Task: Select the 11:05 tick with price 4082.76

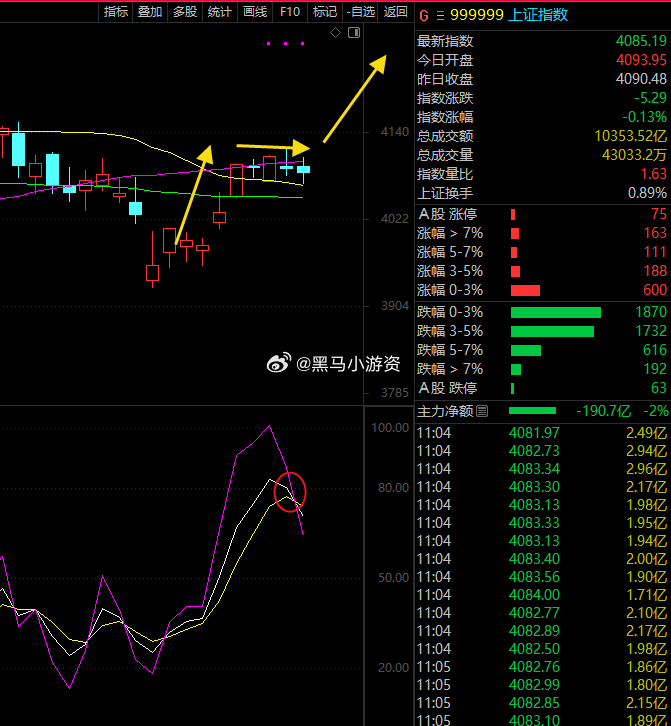Action: tap(542, 667)
